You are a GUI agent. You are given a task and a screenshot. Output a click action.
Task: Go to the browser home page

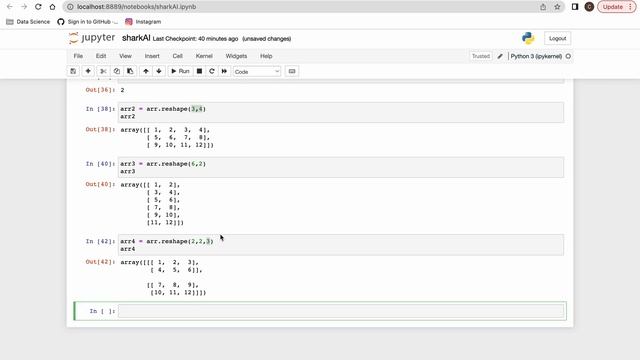tap(52, 7)
